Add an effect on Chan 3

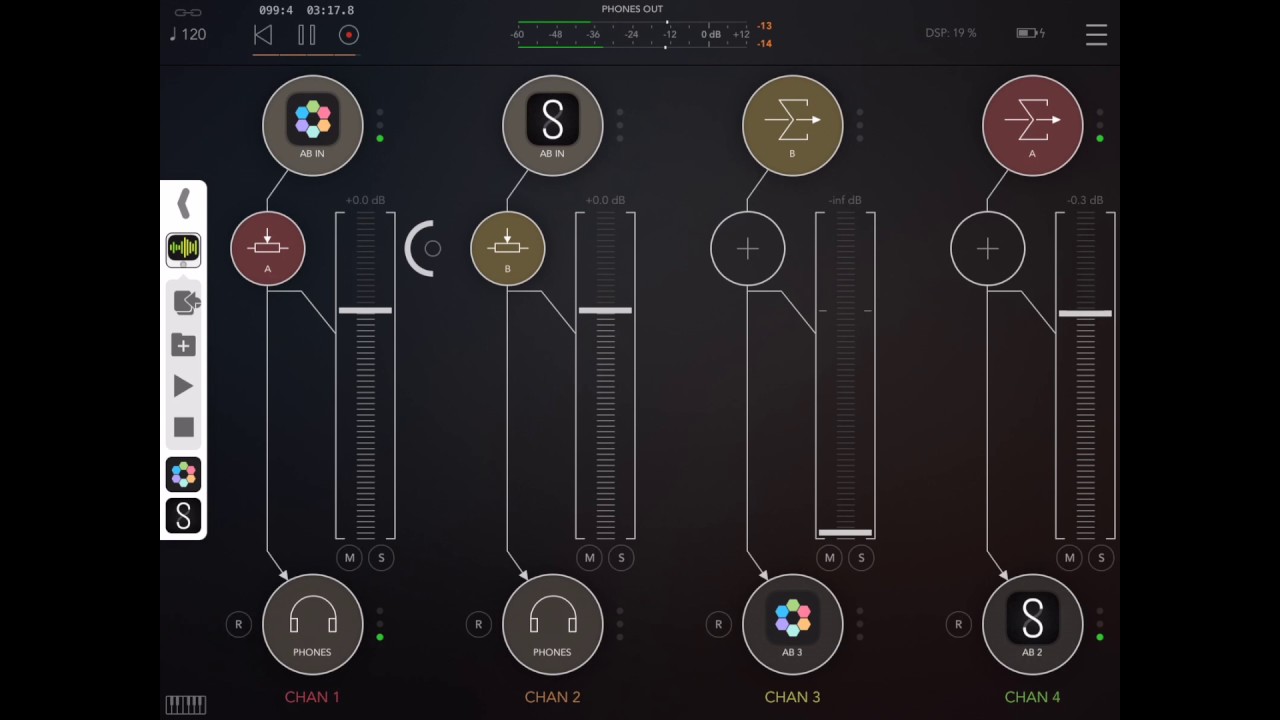[747, 248]
